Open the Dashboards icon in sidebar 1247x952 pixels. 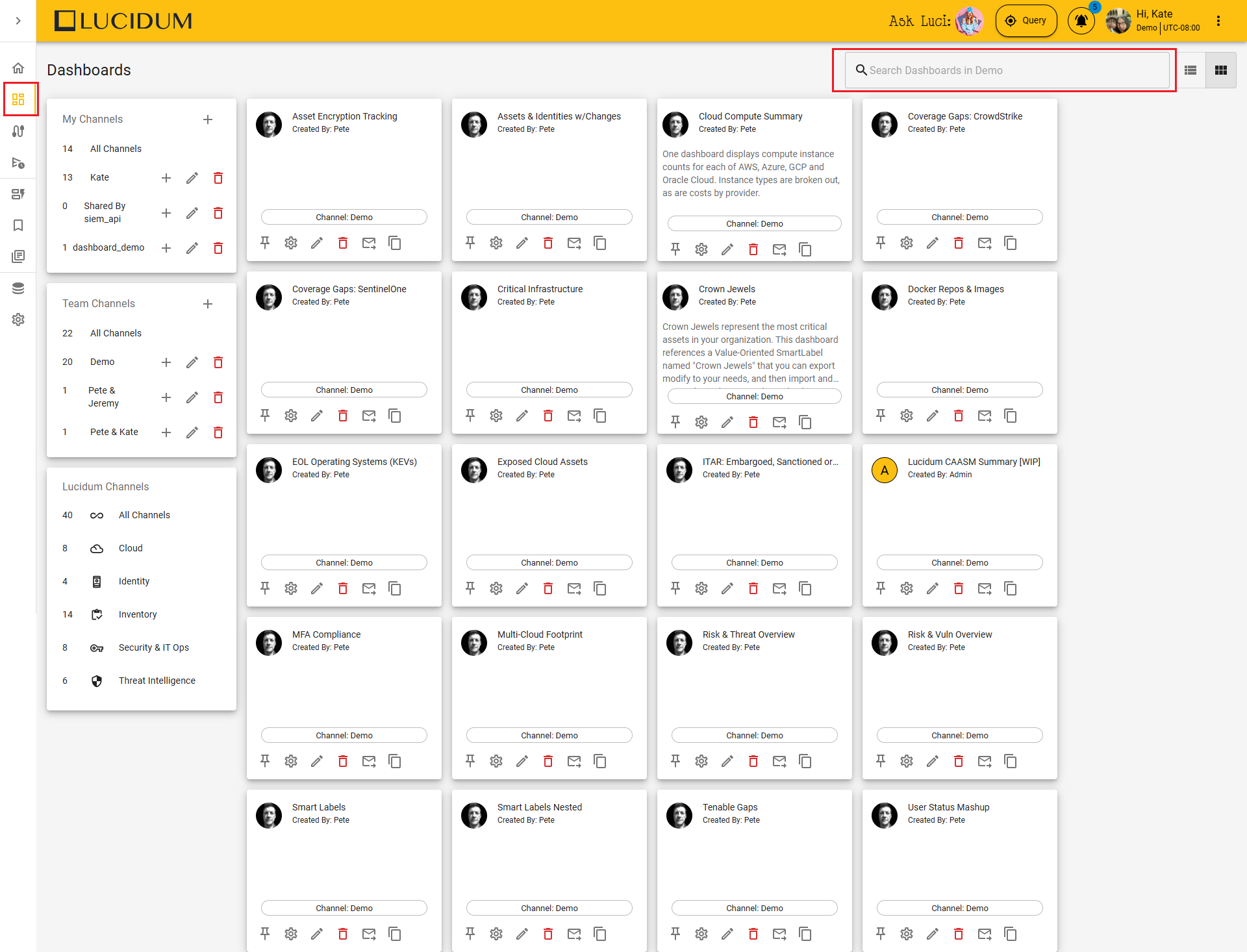point(18,99)
